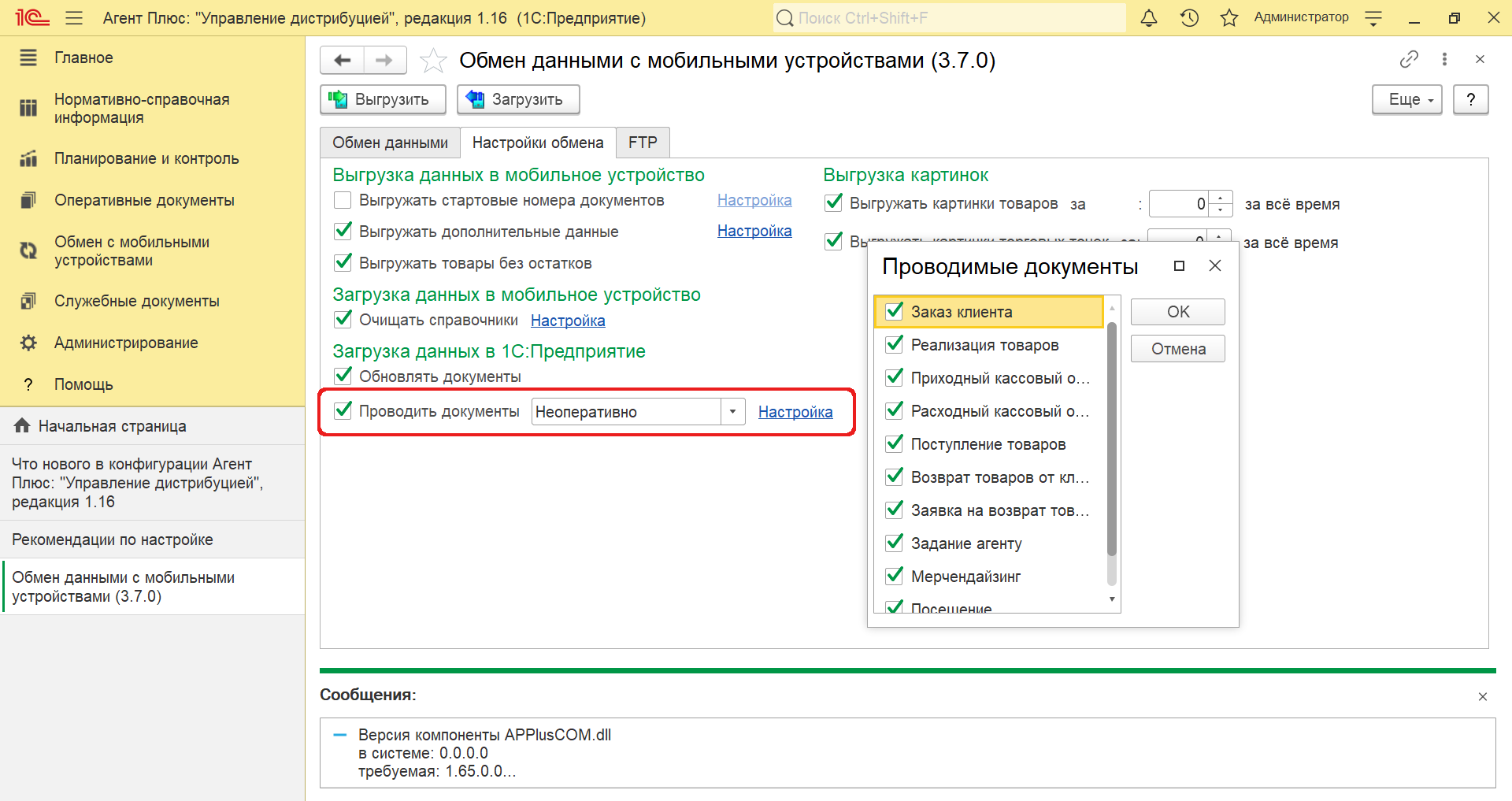The image size is (1512, 801).
Task: Switch to Настройки обмена tab
Action: click(538, 143)
